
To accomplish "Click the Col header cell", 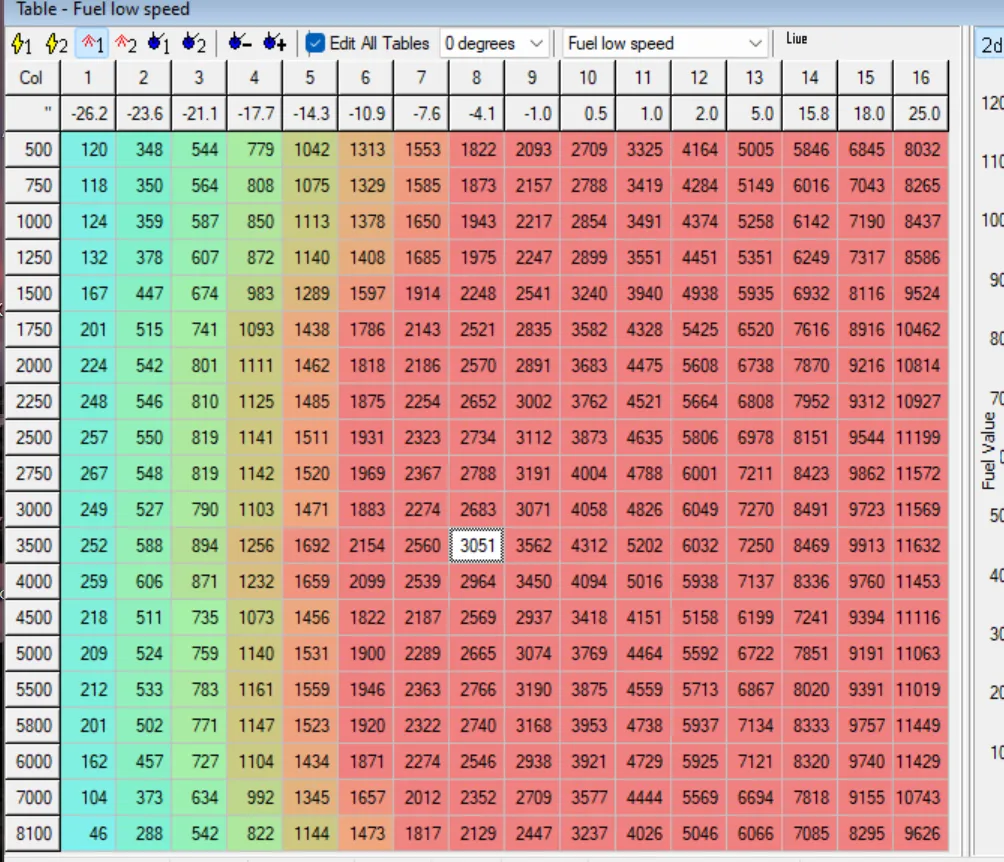I will 32,77.
